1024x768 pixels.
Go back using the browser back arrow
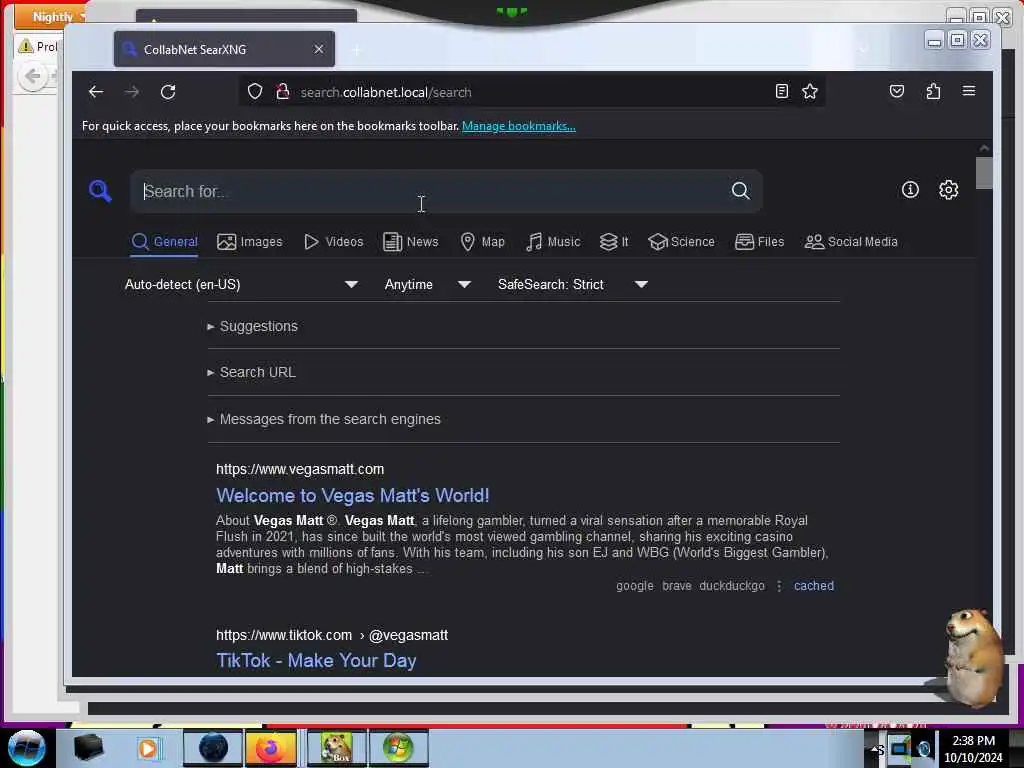pos(96,92)
